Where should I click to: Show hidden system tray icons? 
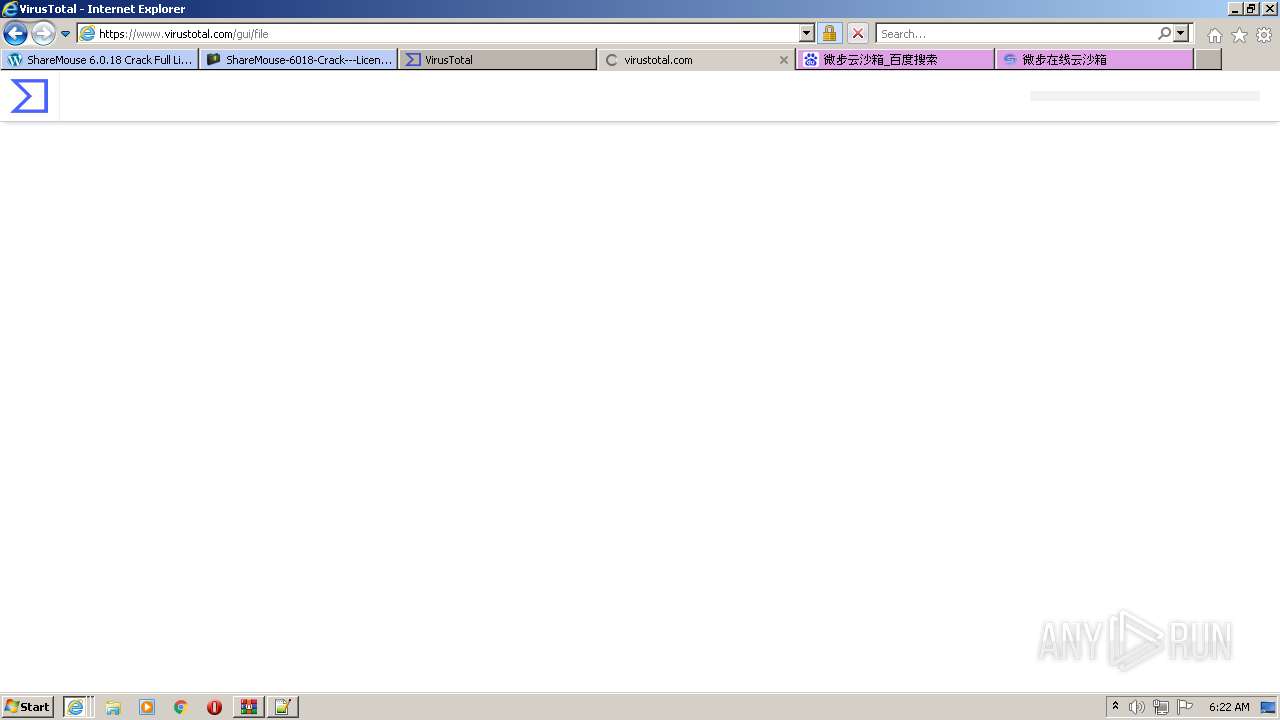point(1115,706)
